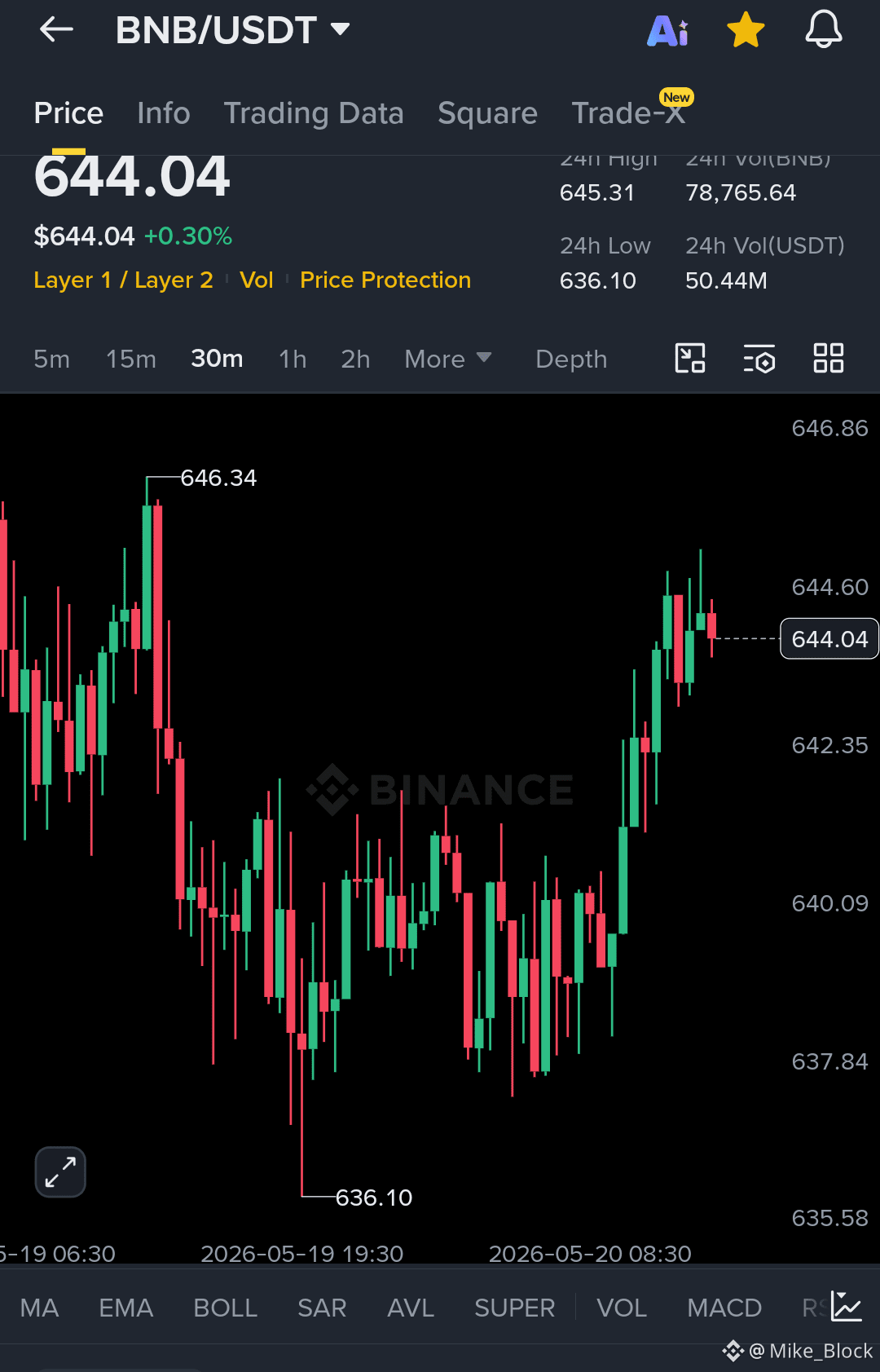The height and width of the screenshot is (1372, 880).
Task: Tap the current price label 644.04 on axis
Action: point(829,639)
